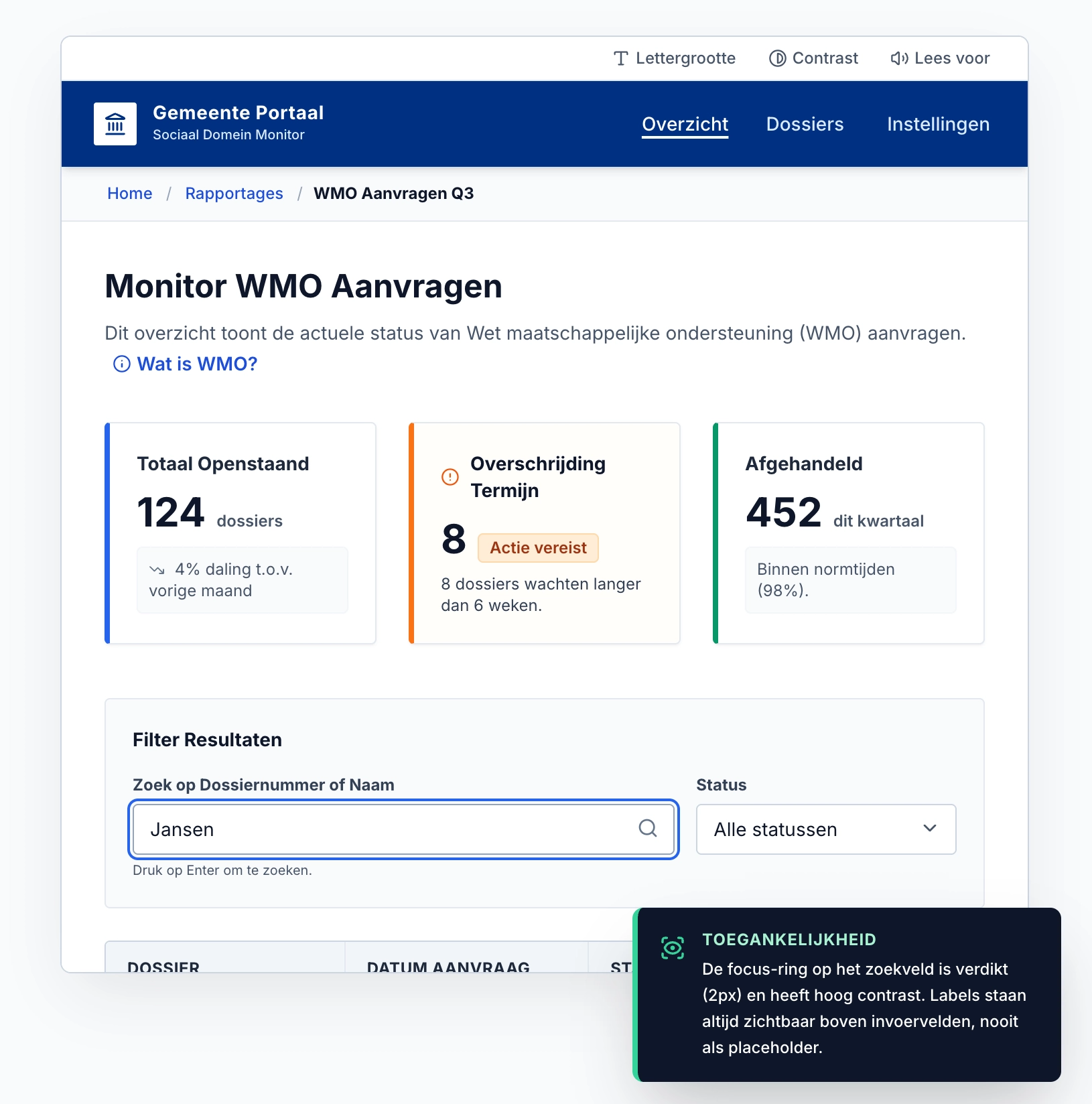
Task: Click the Afgehandeld card heading
Action: pos(804,464)
